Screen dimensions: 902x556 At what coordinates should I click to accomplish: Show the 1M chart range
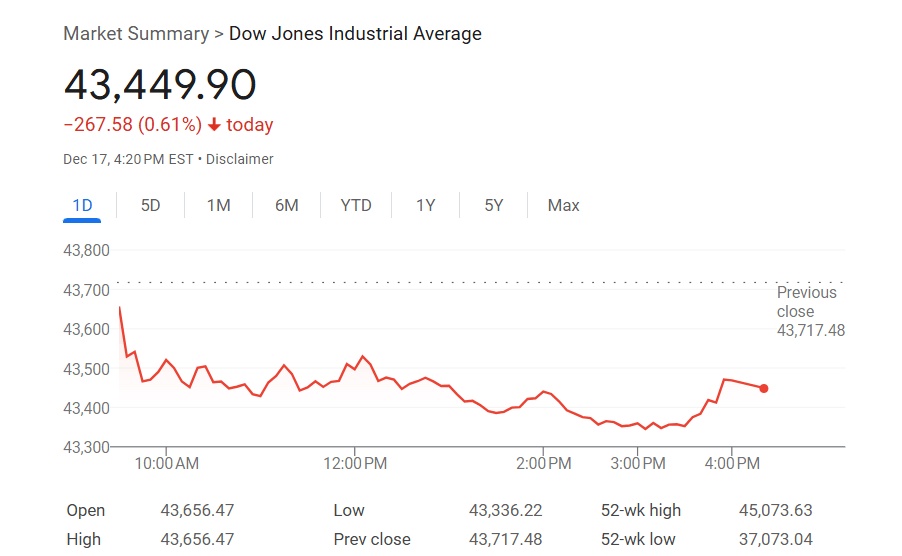pyautogui.click(x=218, y=205)
